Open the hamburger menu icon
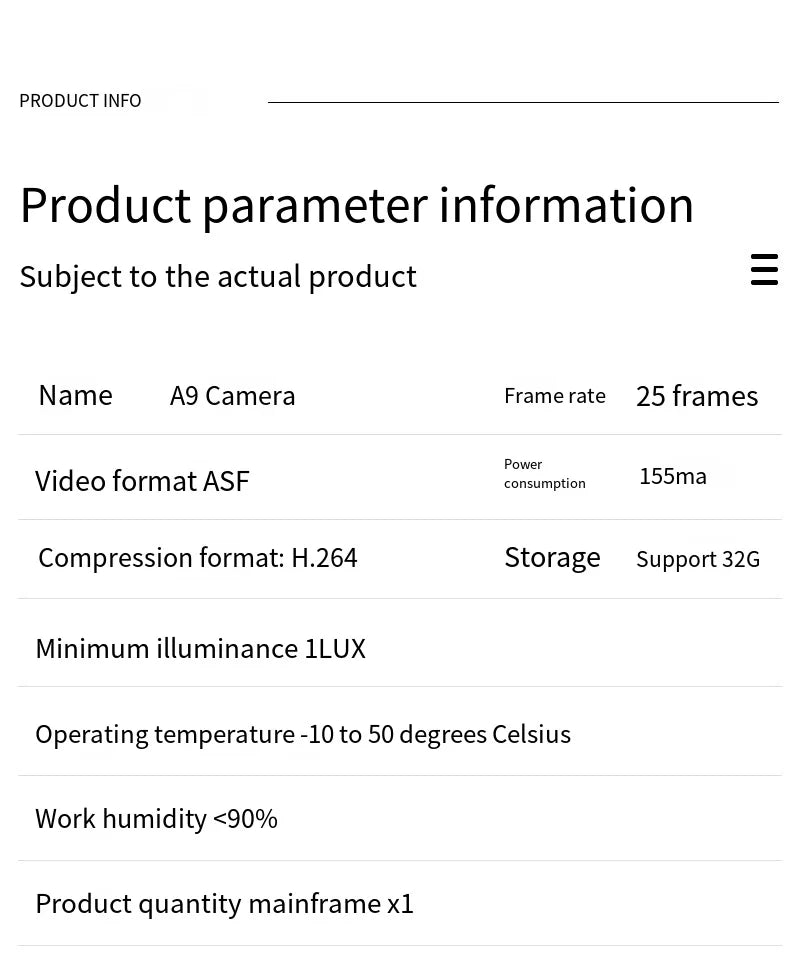The image size is (800, 980). coord(764,269)
